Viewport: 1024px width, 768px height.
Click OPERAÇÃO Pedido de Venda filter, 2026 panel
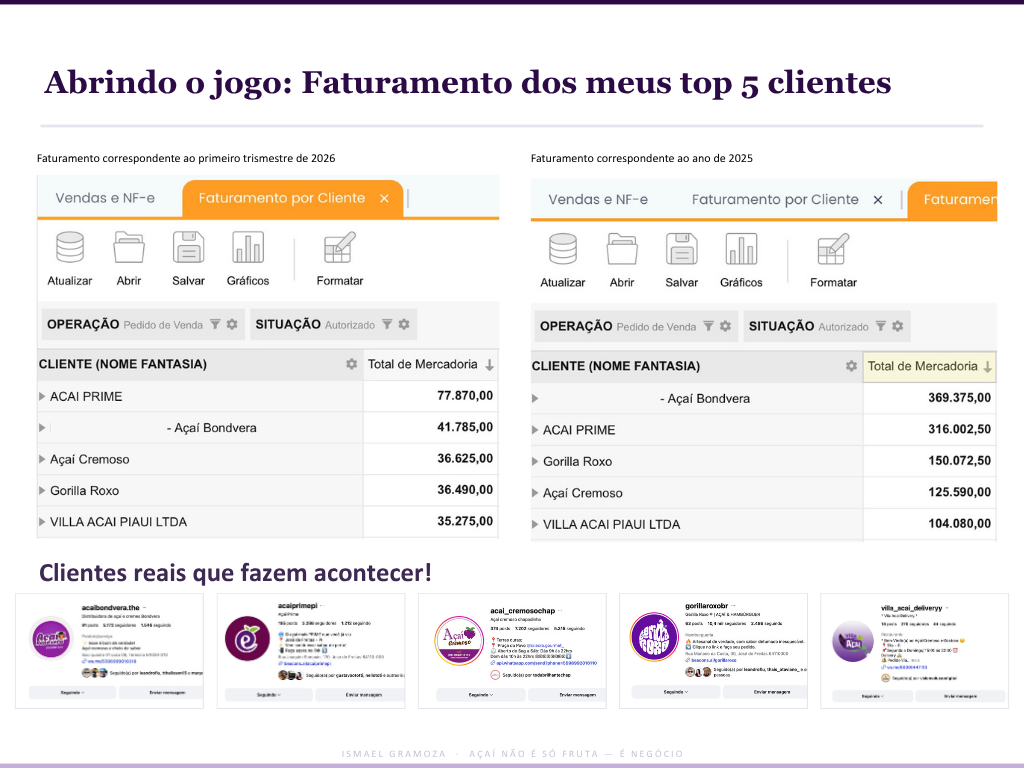point(142,325)
